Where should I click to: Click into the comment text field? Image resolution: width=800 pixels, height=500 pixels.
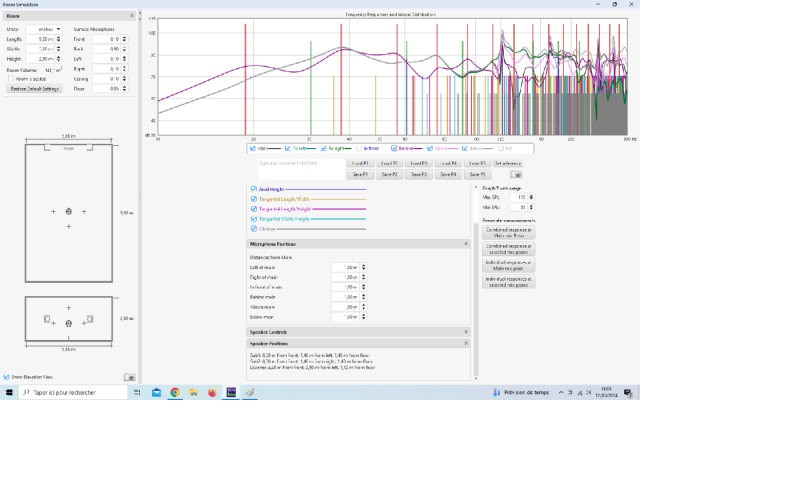pyautogui.click(x=301, y=169)
